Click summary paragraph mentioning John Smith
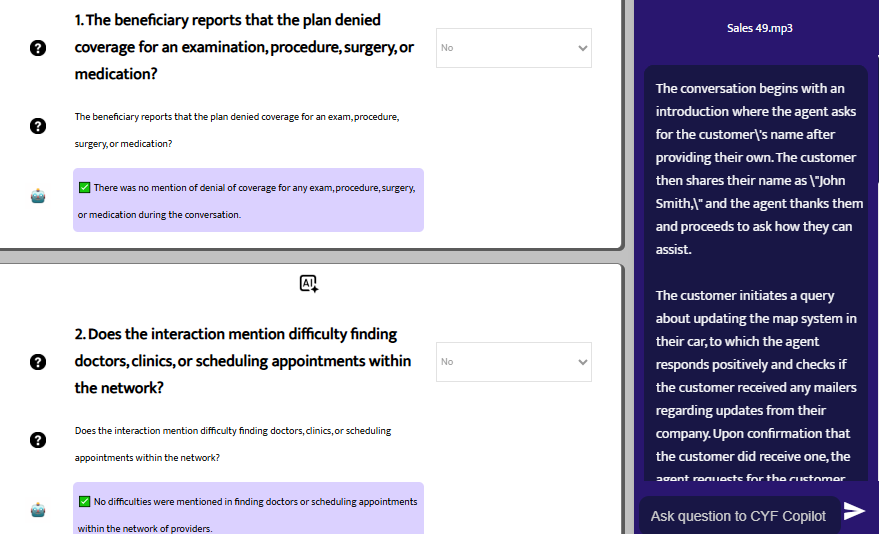 (759, 169)
